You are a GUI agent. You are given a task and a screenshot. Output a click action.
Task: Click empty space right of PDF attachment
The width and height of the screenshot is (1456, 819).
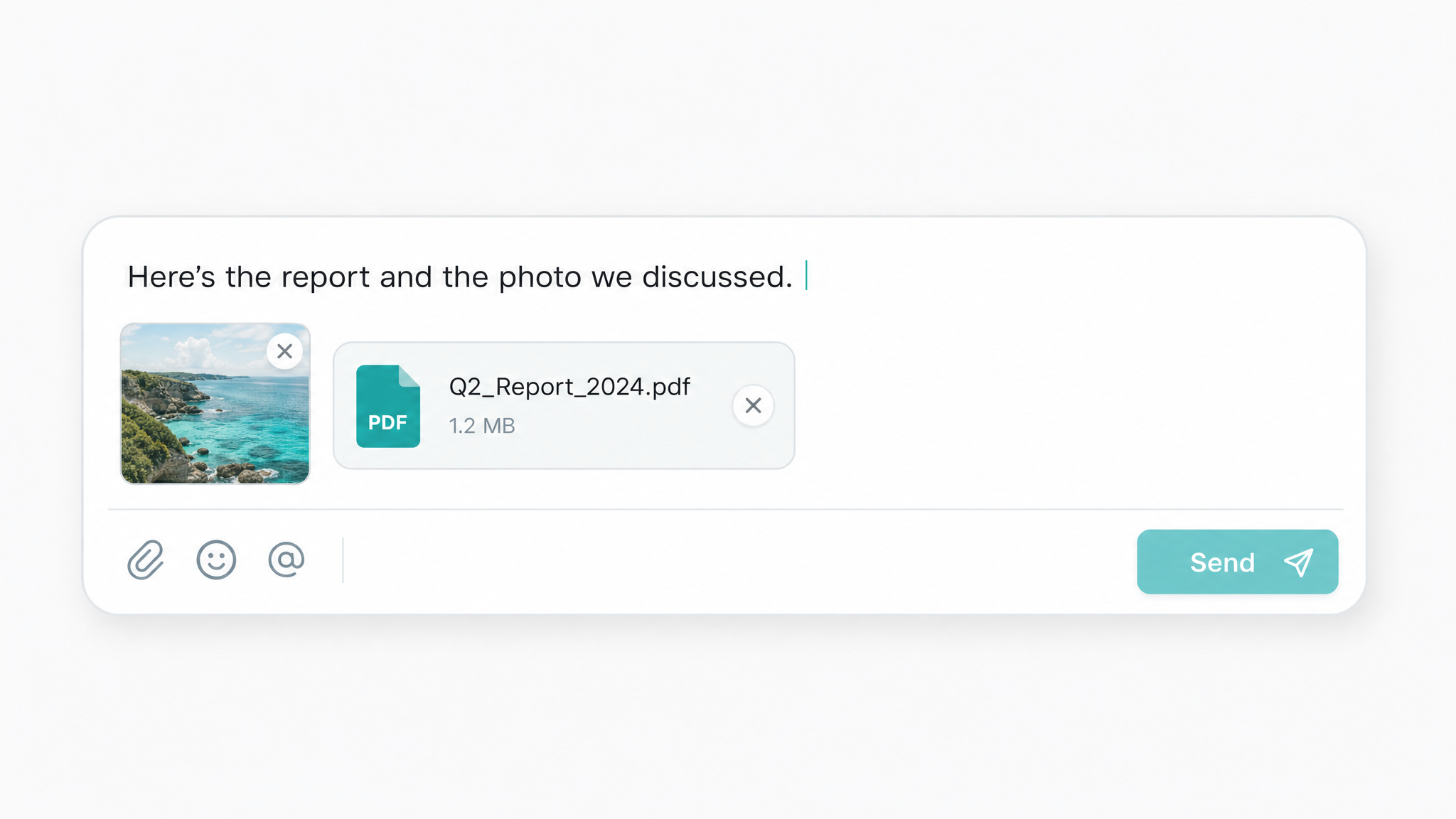[x=1066, y=405]
